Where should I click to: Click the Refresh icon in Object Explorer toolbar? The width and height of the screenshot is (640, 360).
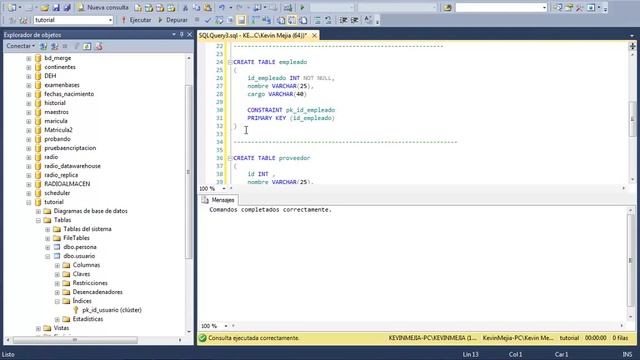point(87,47)
